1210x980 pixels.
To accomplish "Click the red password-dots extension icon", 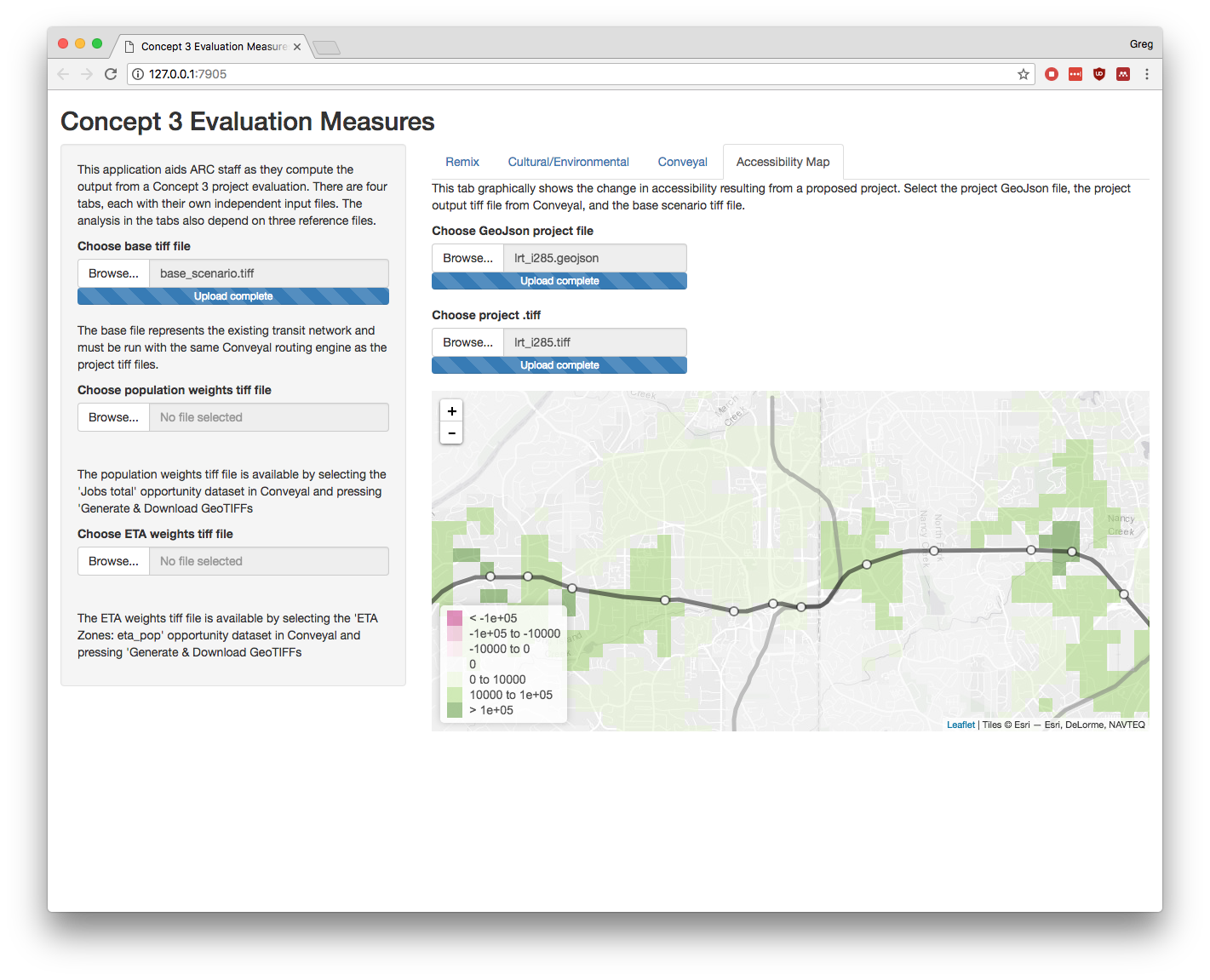I will tap(1075, 74).
